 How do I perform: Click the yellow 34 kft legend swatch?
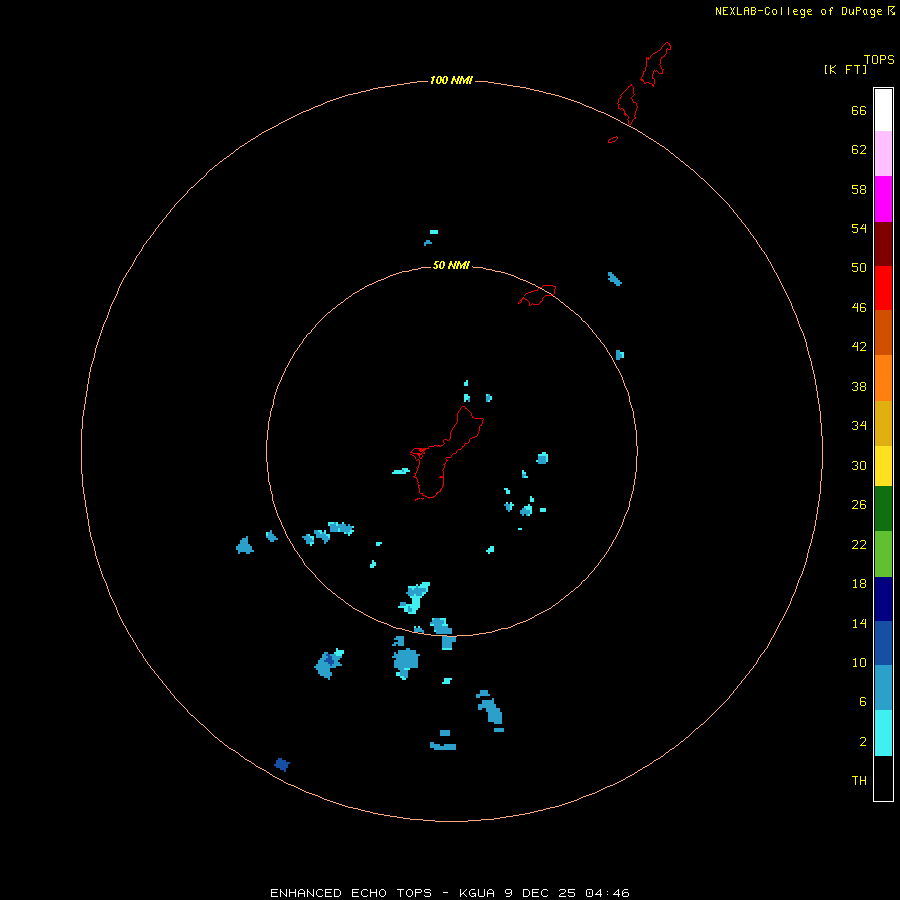[883, 466]
